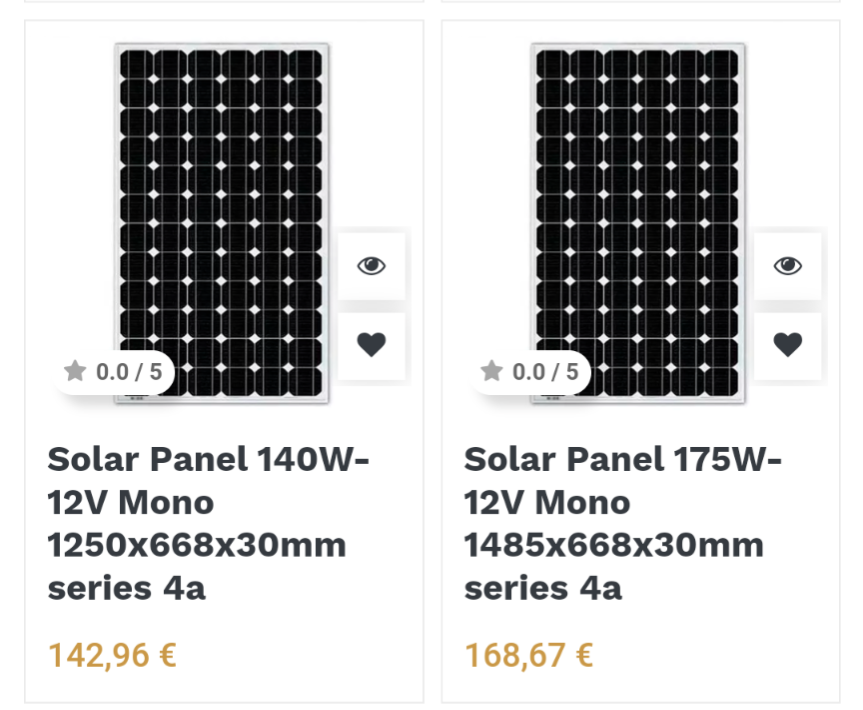Open Solar Panel 175W-12V Mono title link

point(622,523)
